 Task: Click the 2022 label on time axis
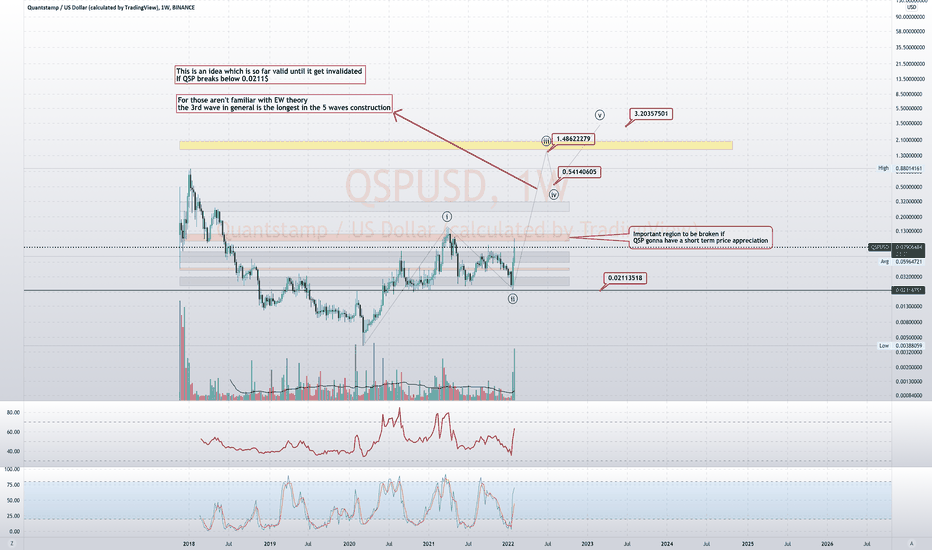pos(508,543)
